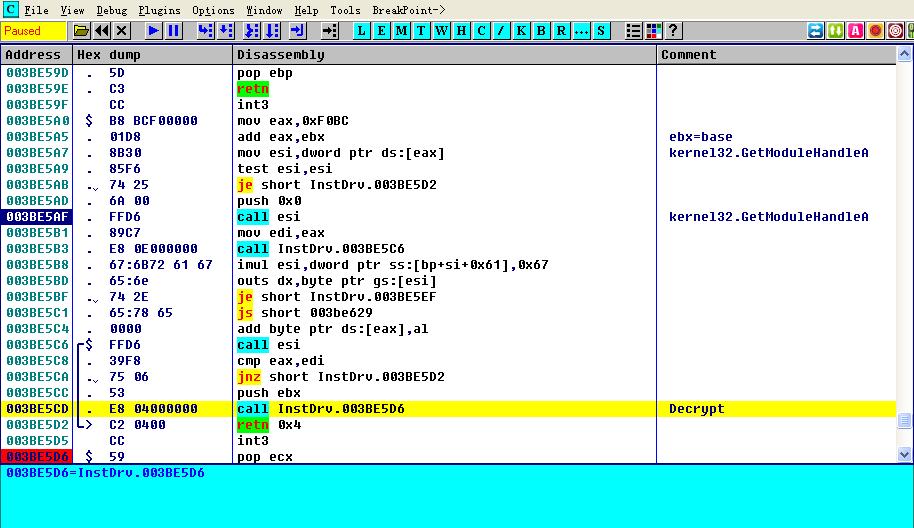Select the 'retn 0x4' instruction

[269, 424]
